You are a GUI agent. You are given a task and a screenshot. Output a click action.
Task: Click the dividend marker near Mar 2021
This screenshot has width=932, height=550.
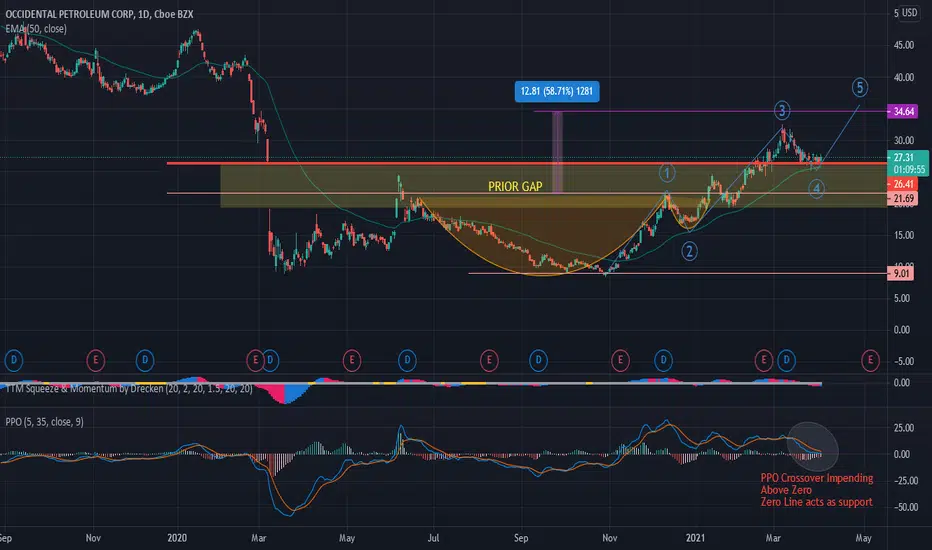[x=786, y=360]
